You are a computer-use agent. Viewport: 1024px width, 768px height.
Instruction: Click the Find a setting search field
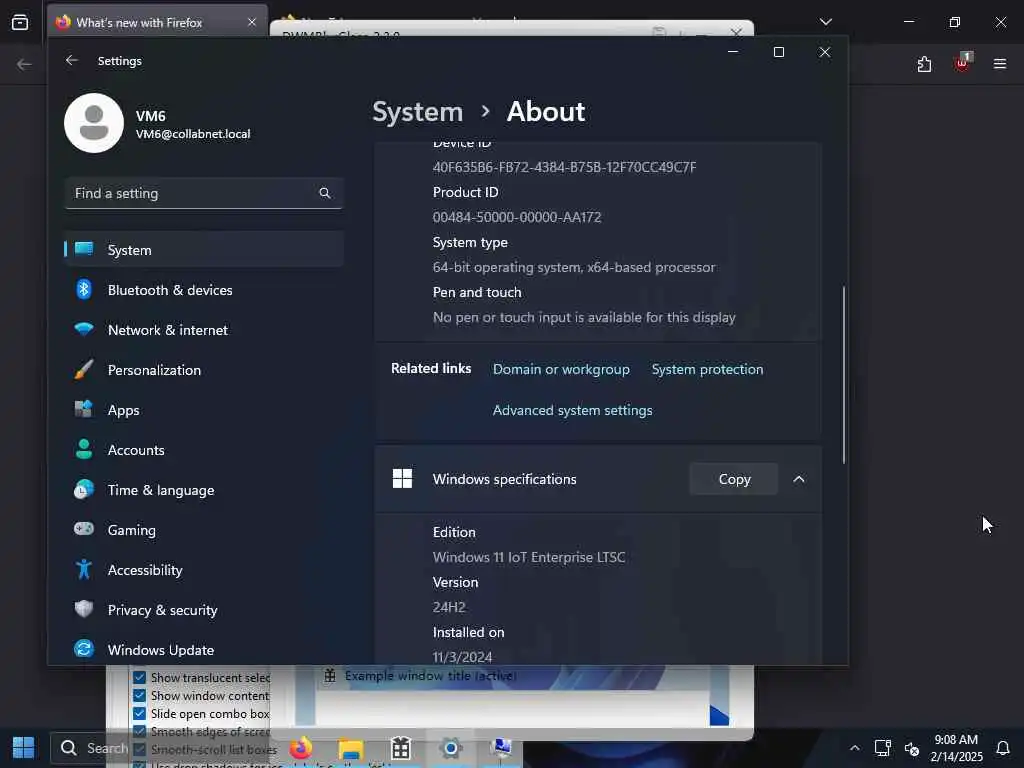coord(204,193)
